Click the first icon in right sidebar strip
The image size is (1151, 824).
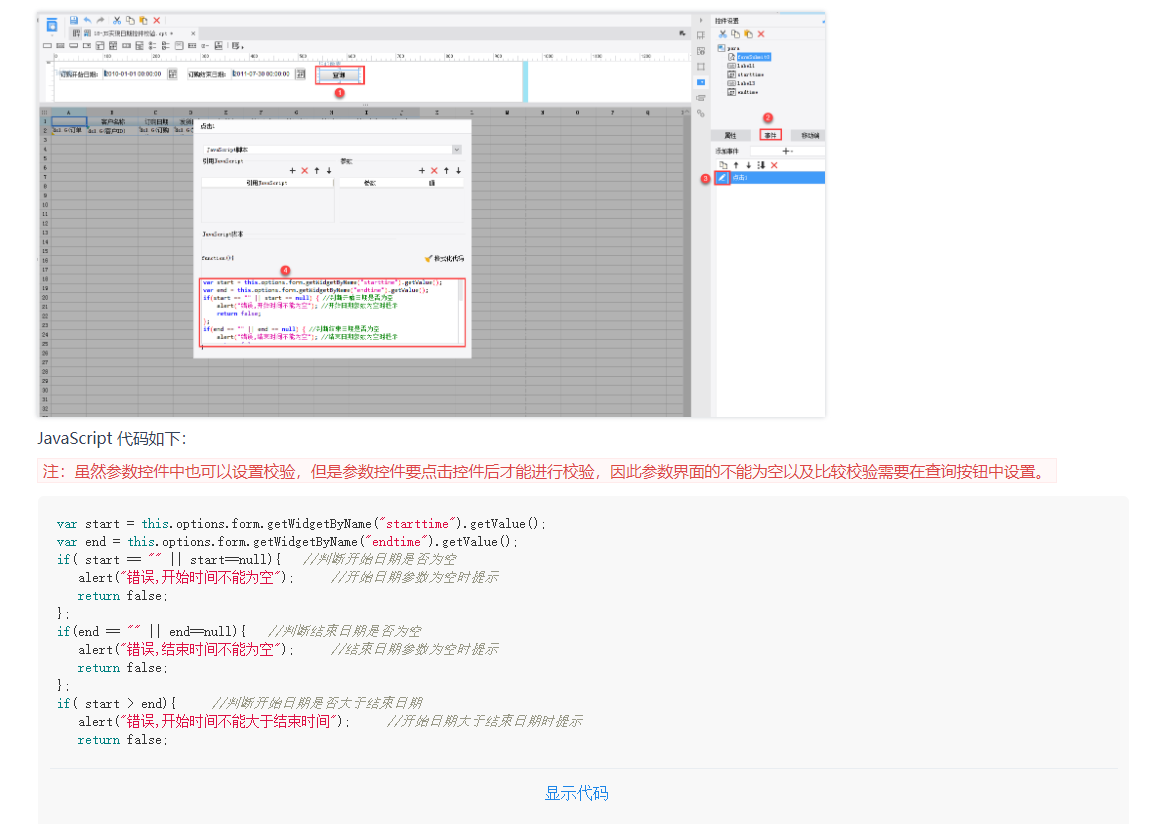click(x=701, y=35)
